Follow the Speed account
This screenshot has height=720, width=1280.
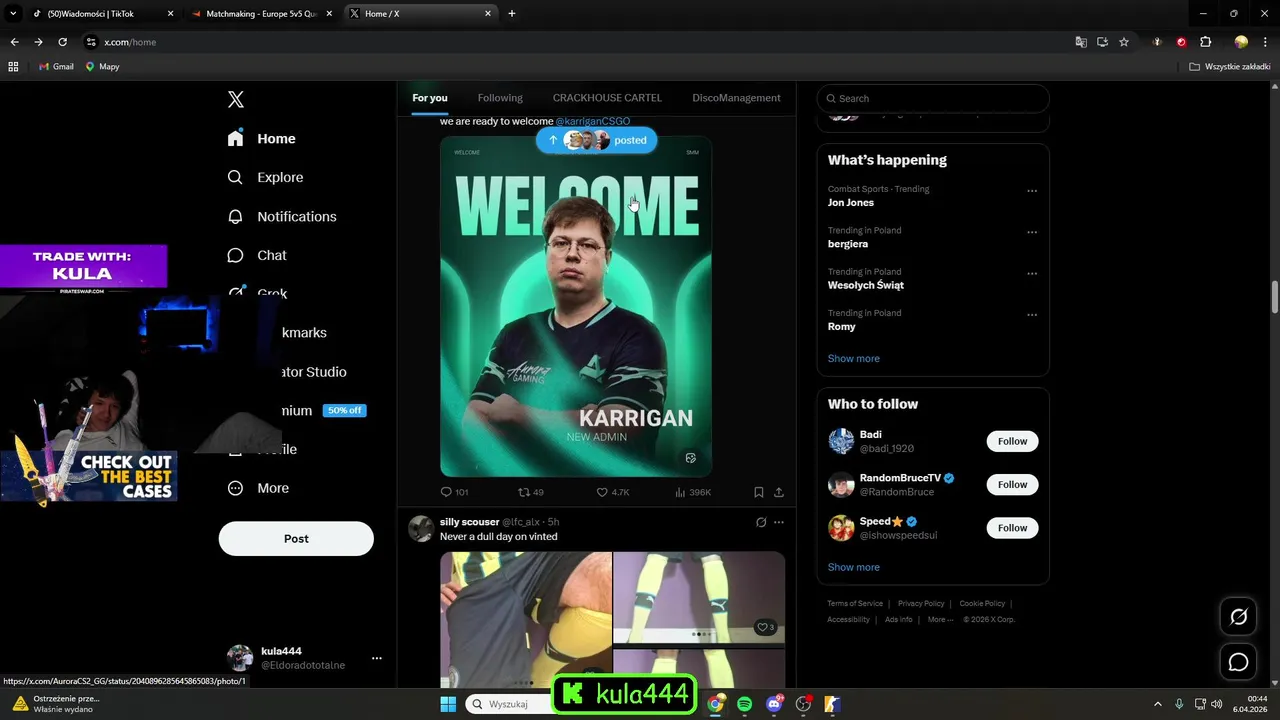pos(1012,527)
